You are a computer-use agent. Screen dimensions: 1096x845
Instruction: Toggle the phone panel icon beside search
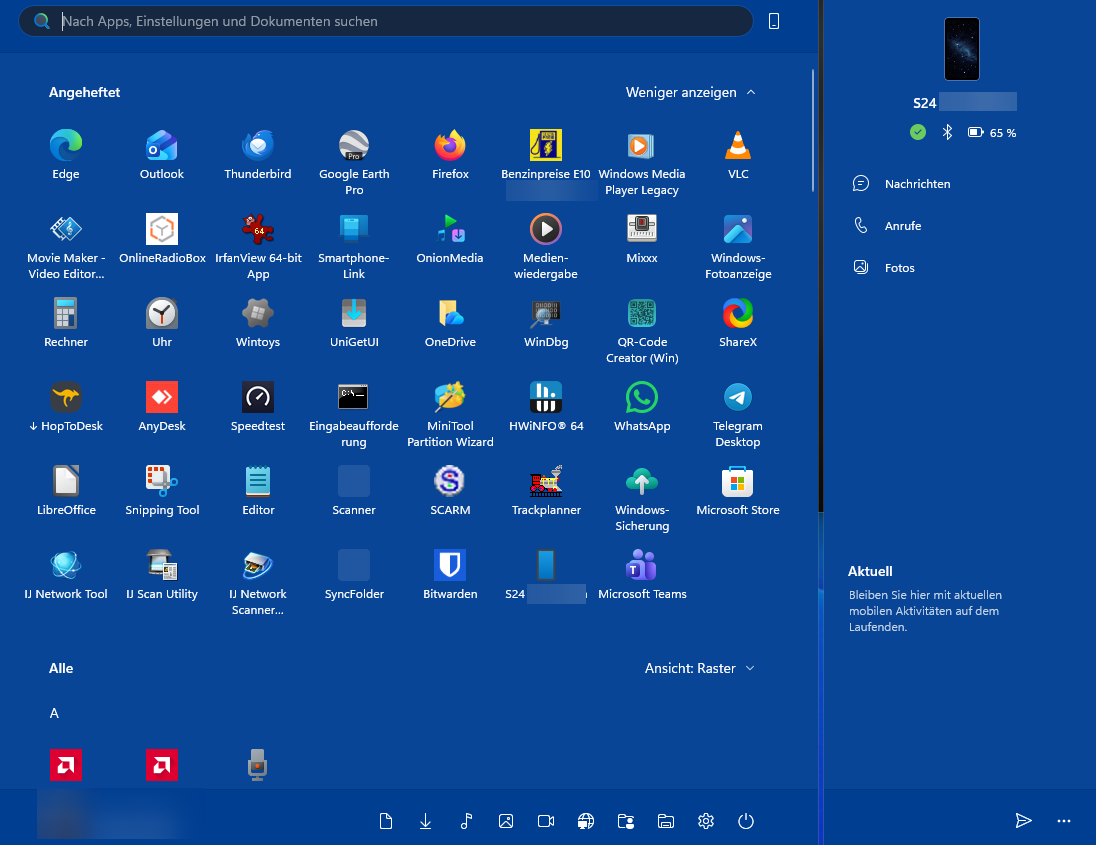tap(774, 21)
